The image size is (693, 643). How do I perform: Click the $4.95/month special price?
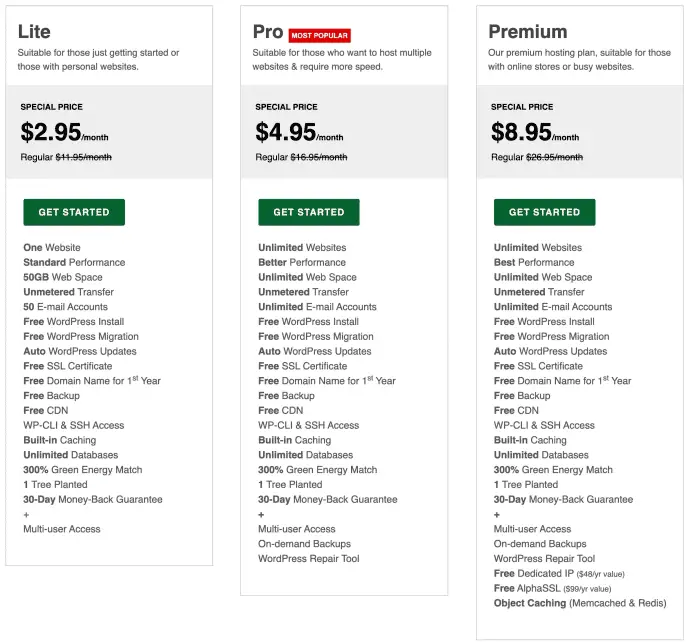tap(299, 132)
